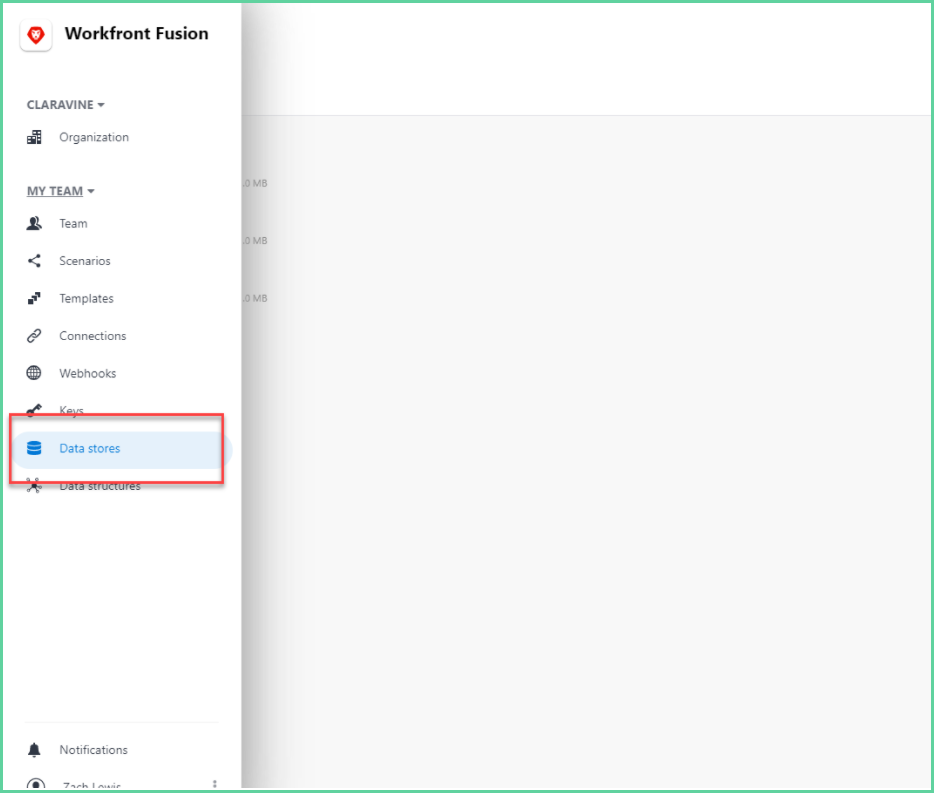The width and height of the screenshot is (934, 793).
Task: Click the Workfront Fusion lion logo
Action: tap(36, 35)
